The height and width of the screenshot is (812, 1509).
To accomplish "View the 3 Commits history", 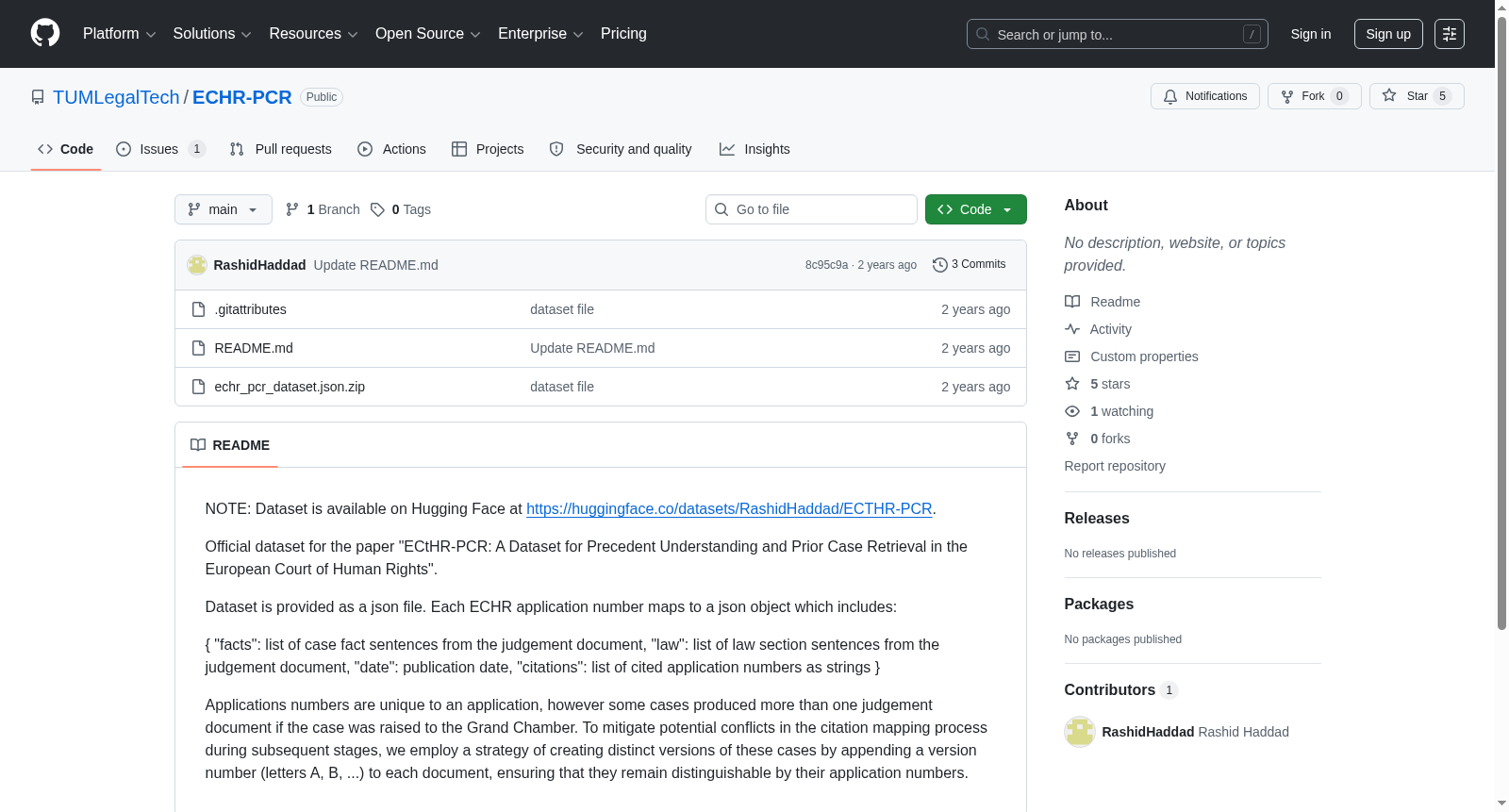I will pos(970,265).
